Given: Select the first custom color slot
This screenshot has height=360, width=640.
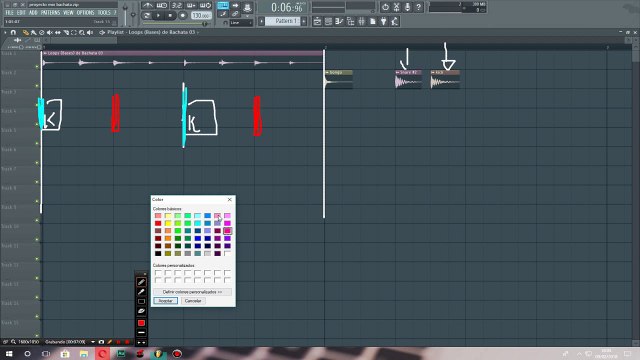Looking at the screenshot, I should tap(158, 273).
